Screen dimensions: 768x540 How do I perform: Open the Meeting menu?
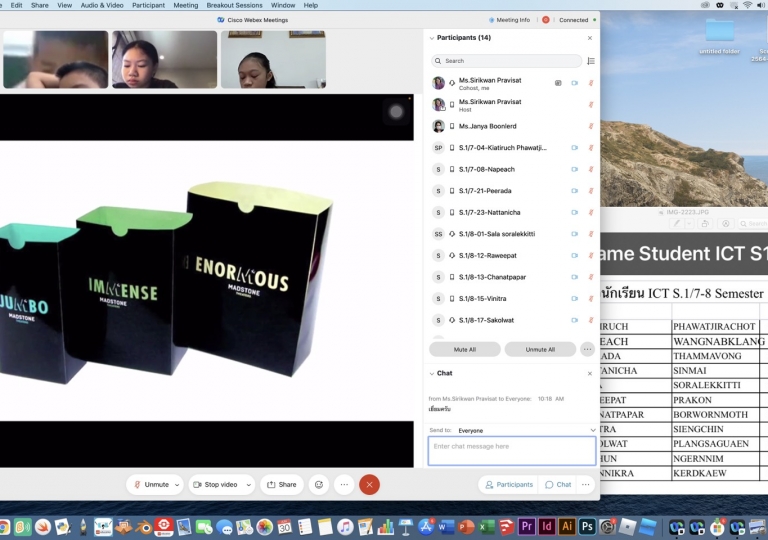point(186,5)
